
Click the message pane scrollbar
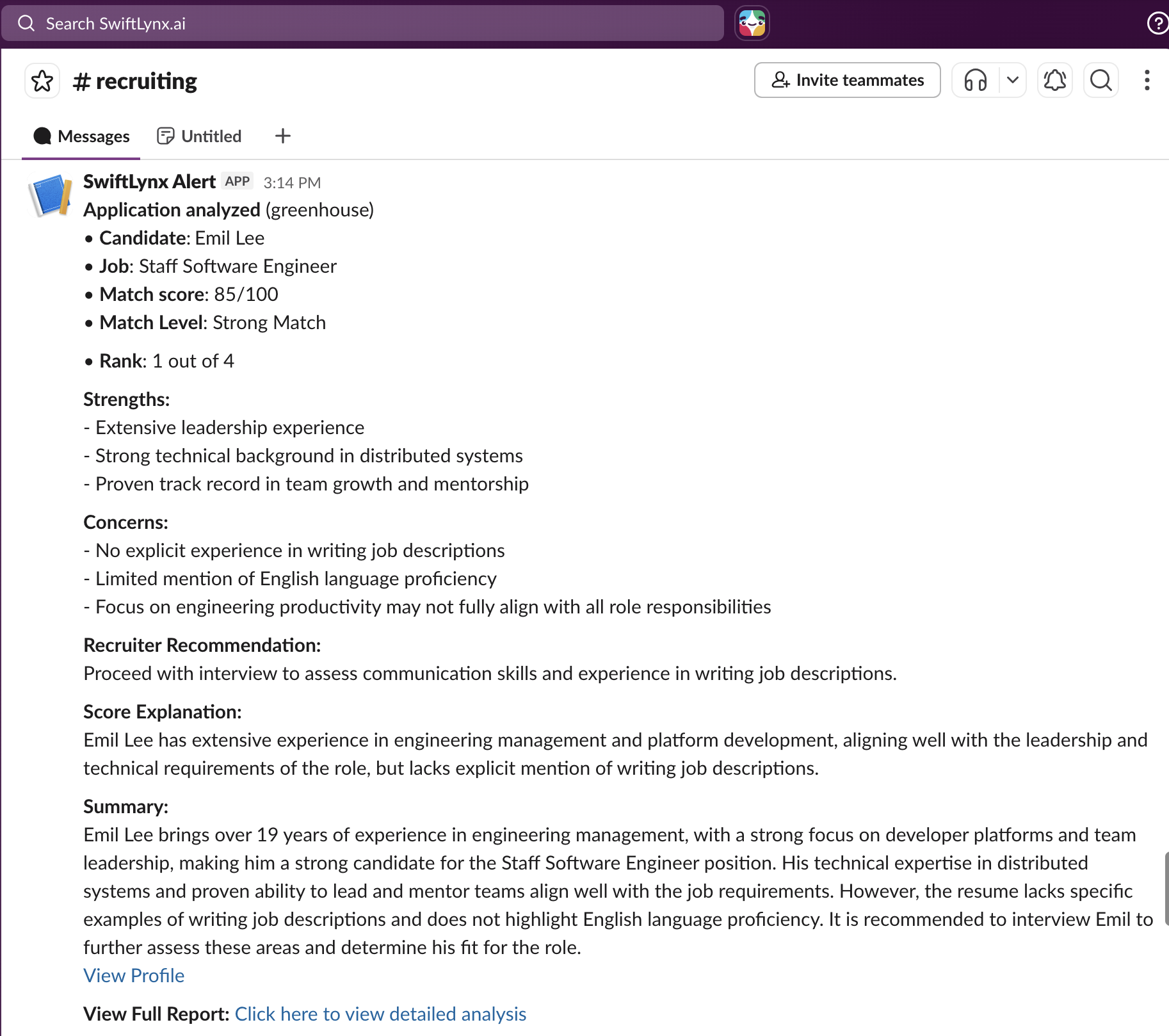coord(1166,887)
